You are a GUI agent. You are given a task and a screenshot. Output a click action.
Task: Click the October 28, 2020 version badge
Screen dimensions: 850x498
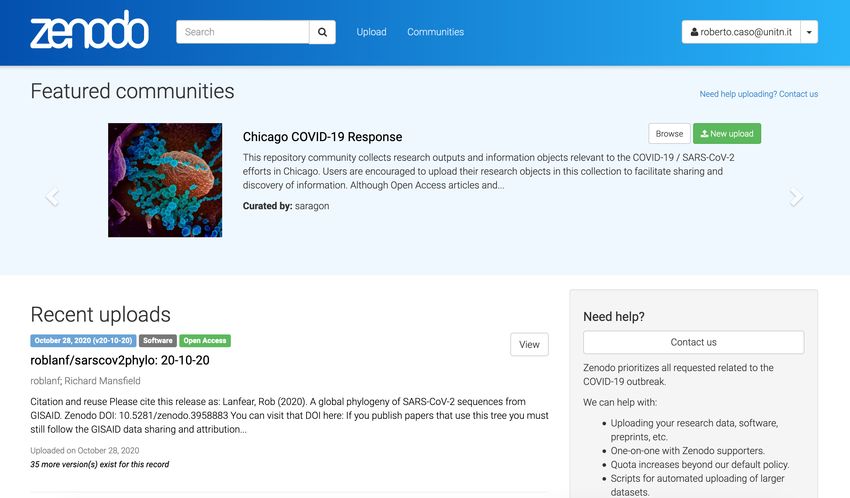tap(82, 341)
